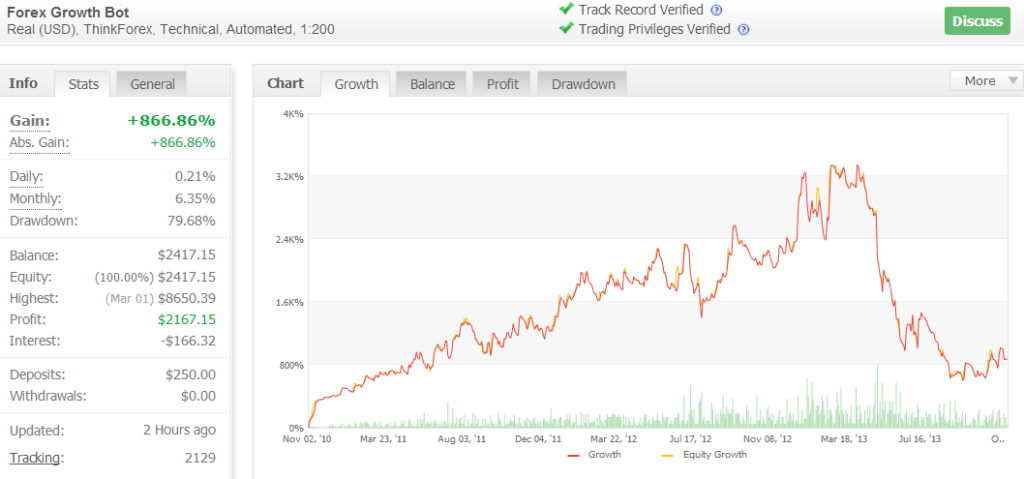Switch to the Drawdown chart tab
Viewport: 1024px width, 479px height.
click(583, 84)
